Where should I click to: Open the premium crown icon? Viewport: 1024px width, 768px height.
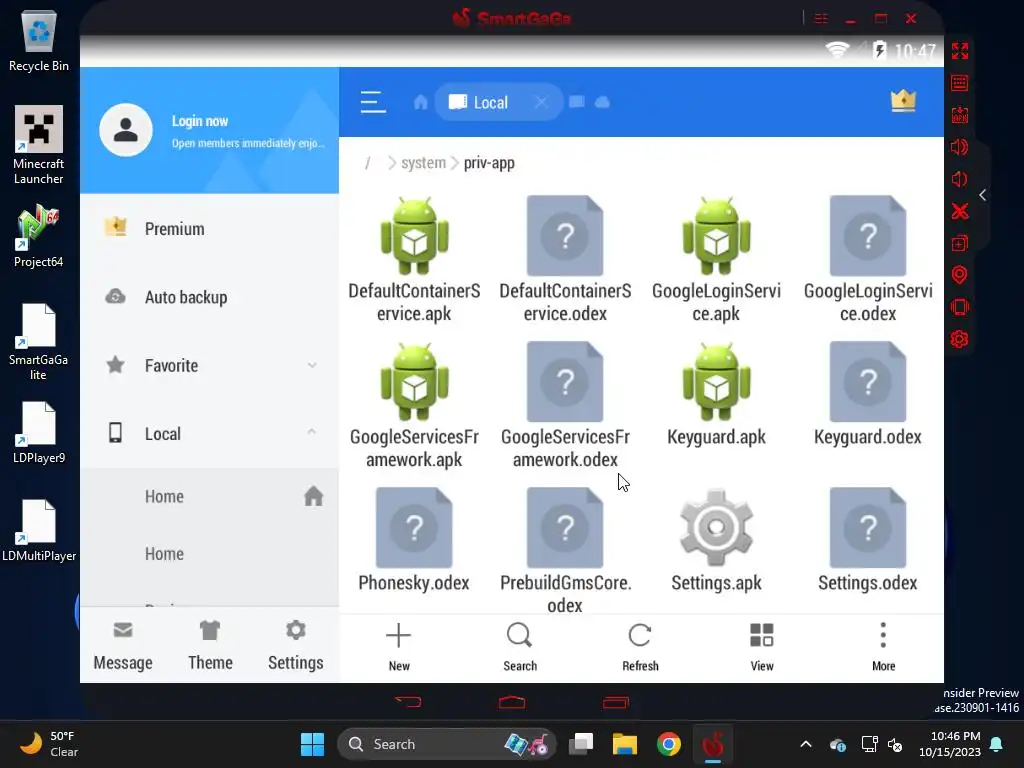click(903, 101)
